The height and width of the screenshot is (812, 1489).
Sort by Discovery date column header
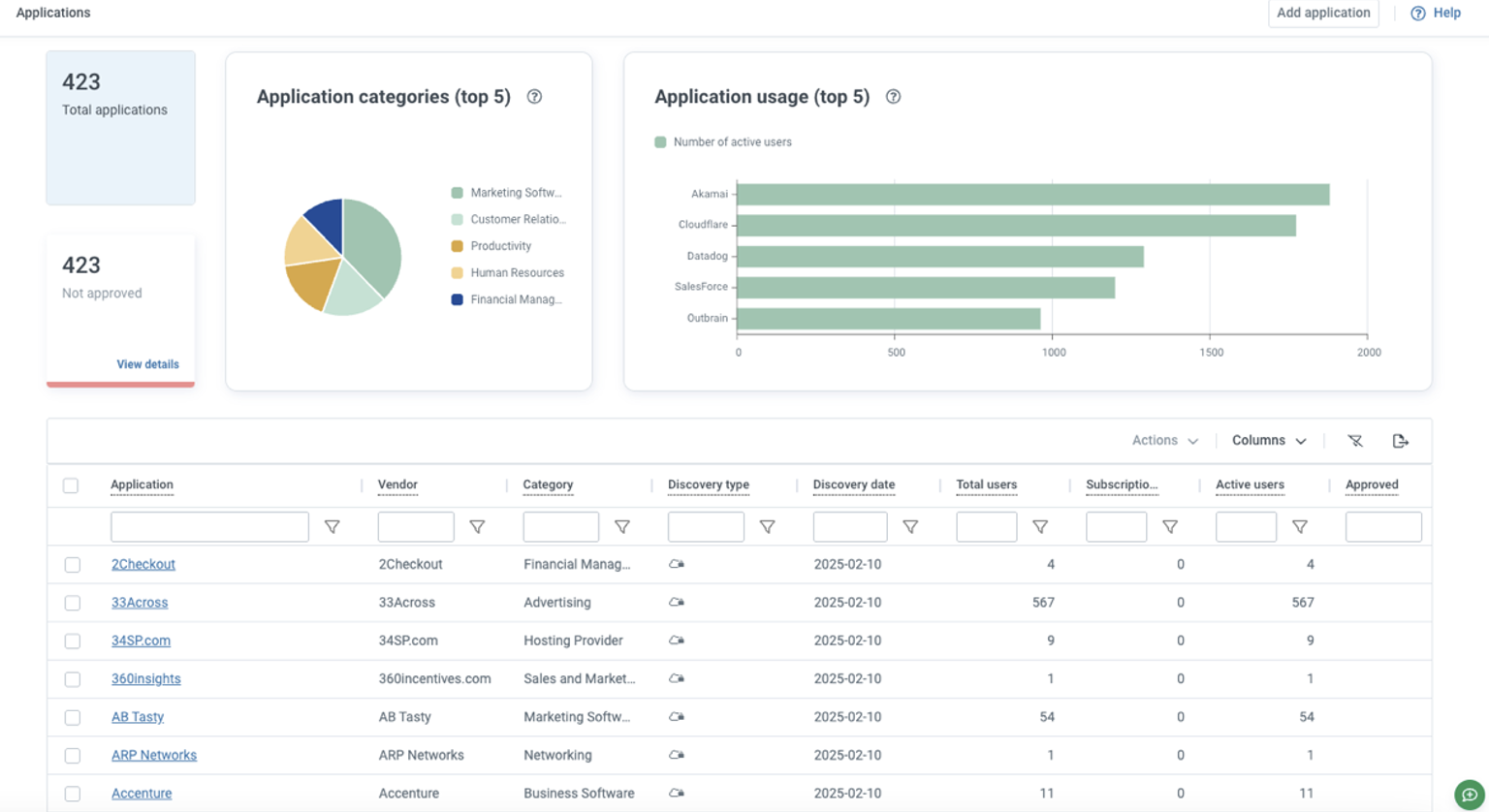[854, 484]
